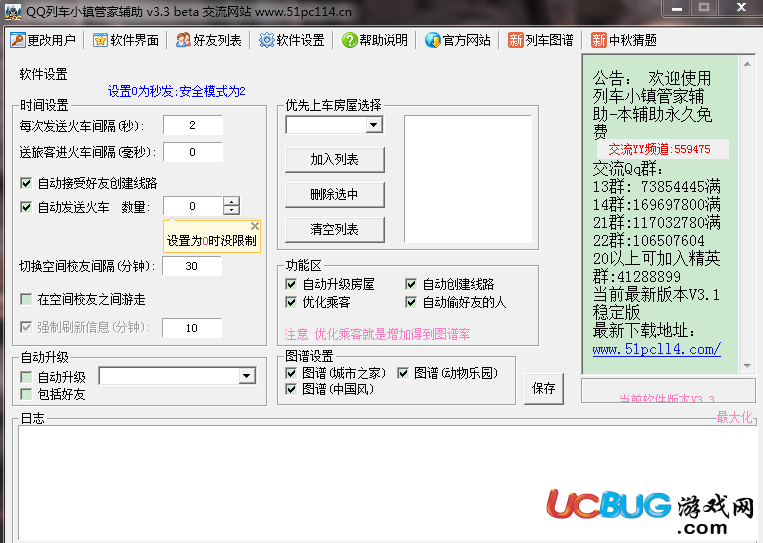
Task: Click the 官方网站 globe icon
Action: tap(433, 40)
